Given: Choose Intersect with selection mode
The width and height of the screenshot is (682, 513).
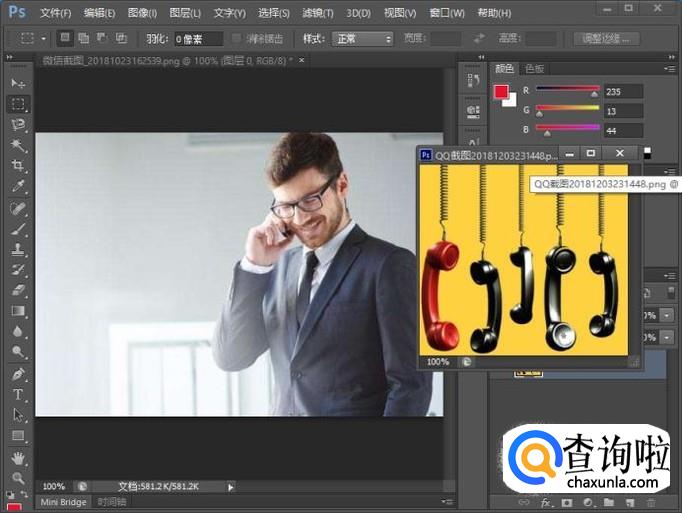Looking at the screenshot, I should (x=121, y=38).
